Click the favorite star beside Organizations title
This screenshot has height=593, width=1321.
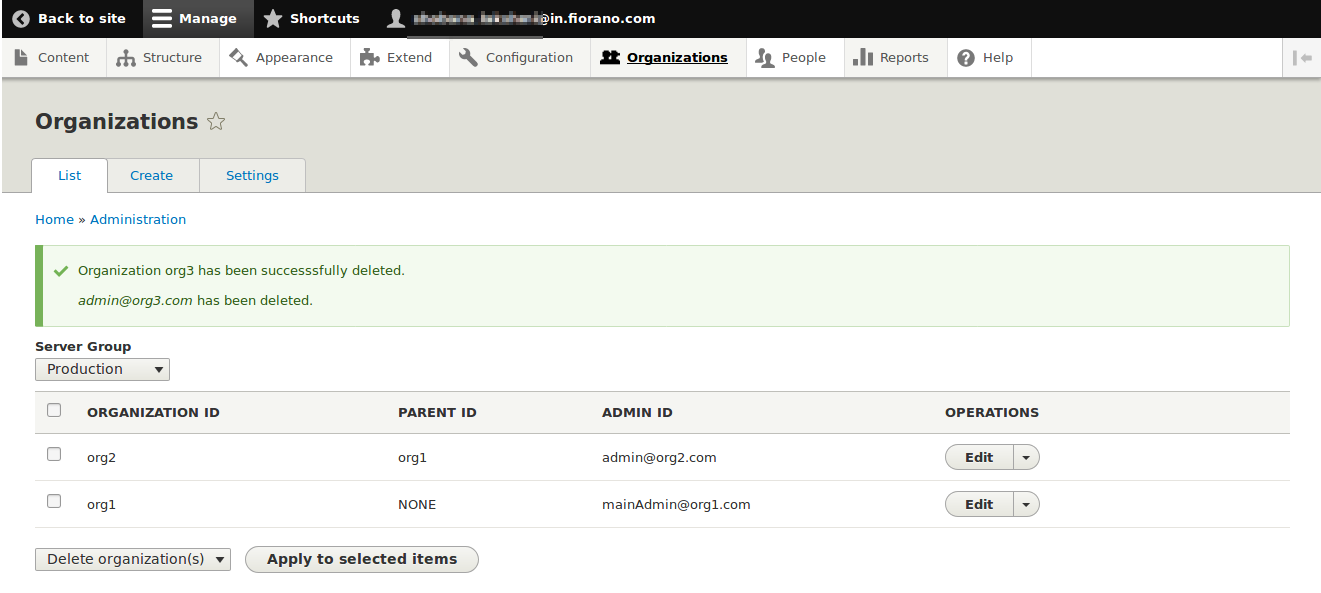[216, 122]
